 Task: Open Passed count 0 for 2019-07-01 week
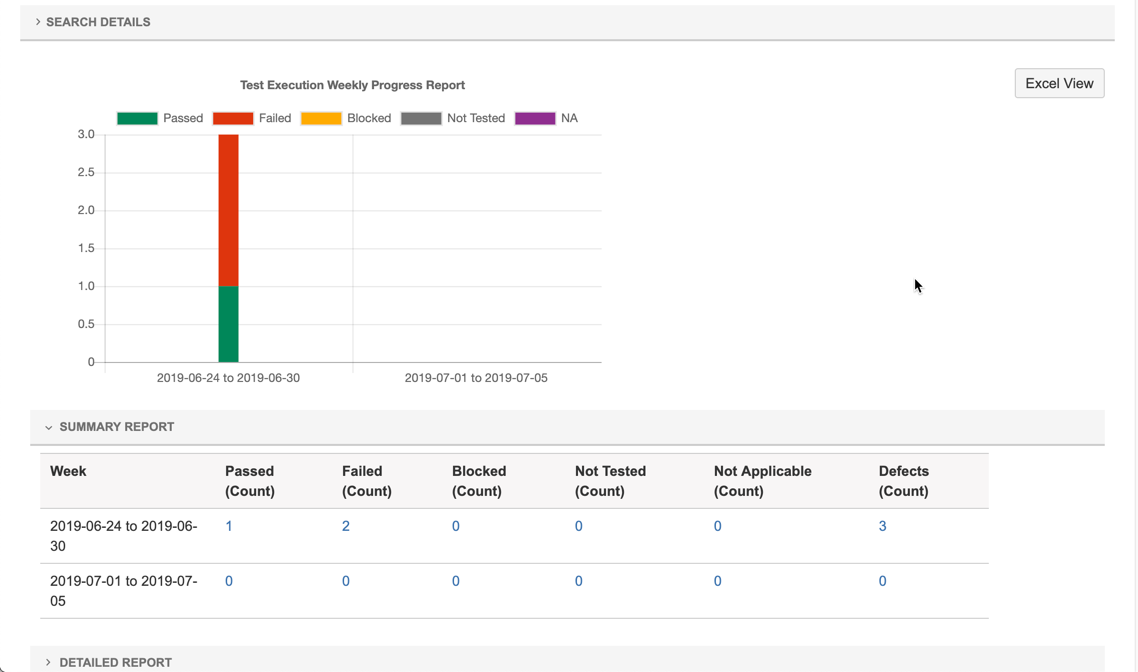click(x=229, y=581)
